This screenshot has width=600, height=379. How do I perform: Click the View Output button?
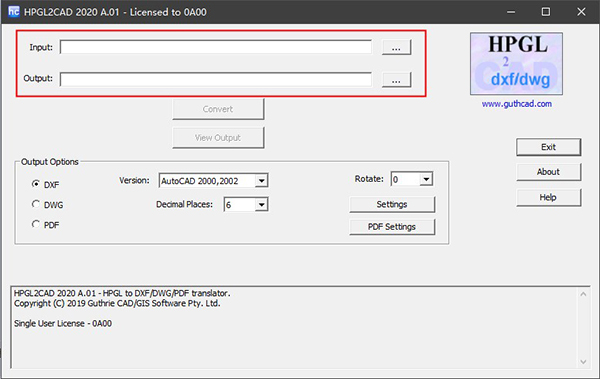coord(218,138)
